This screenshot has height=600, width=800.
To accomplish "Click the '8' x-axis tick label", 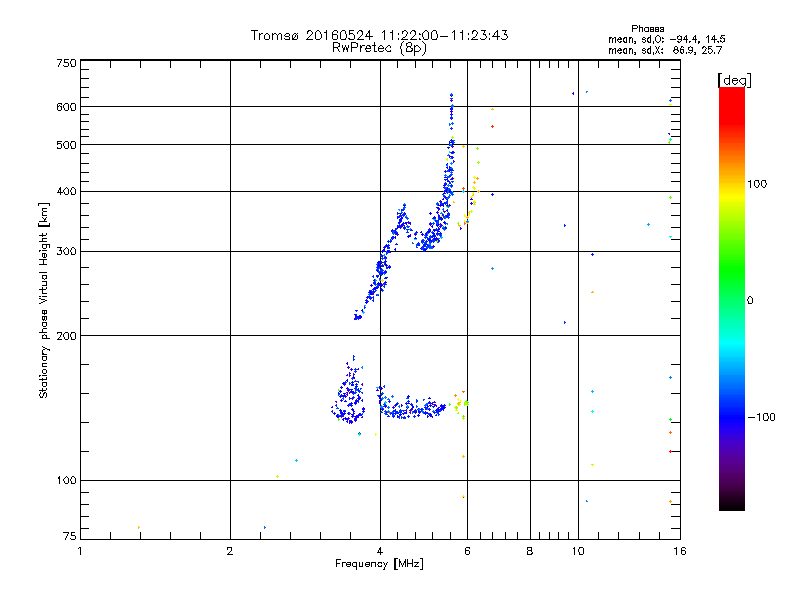I will (x=530, y=551).
